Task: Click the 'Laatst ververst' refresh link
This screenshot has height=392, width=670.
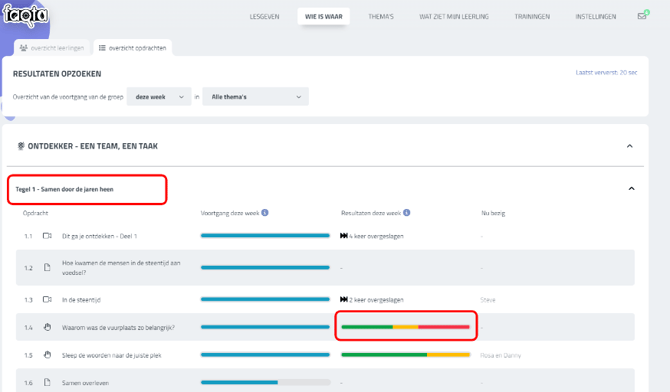Action: click(606, 73)
